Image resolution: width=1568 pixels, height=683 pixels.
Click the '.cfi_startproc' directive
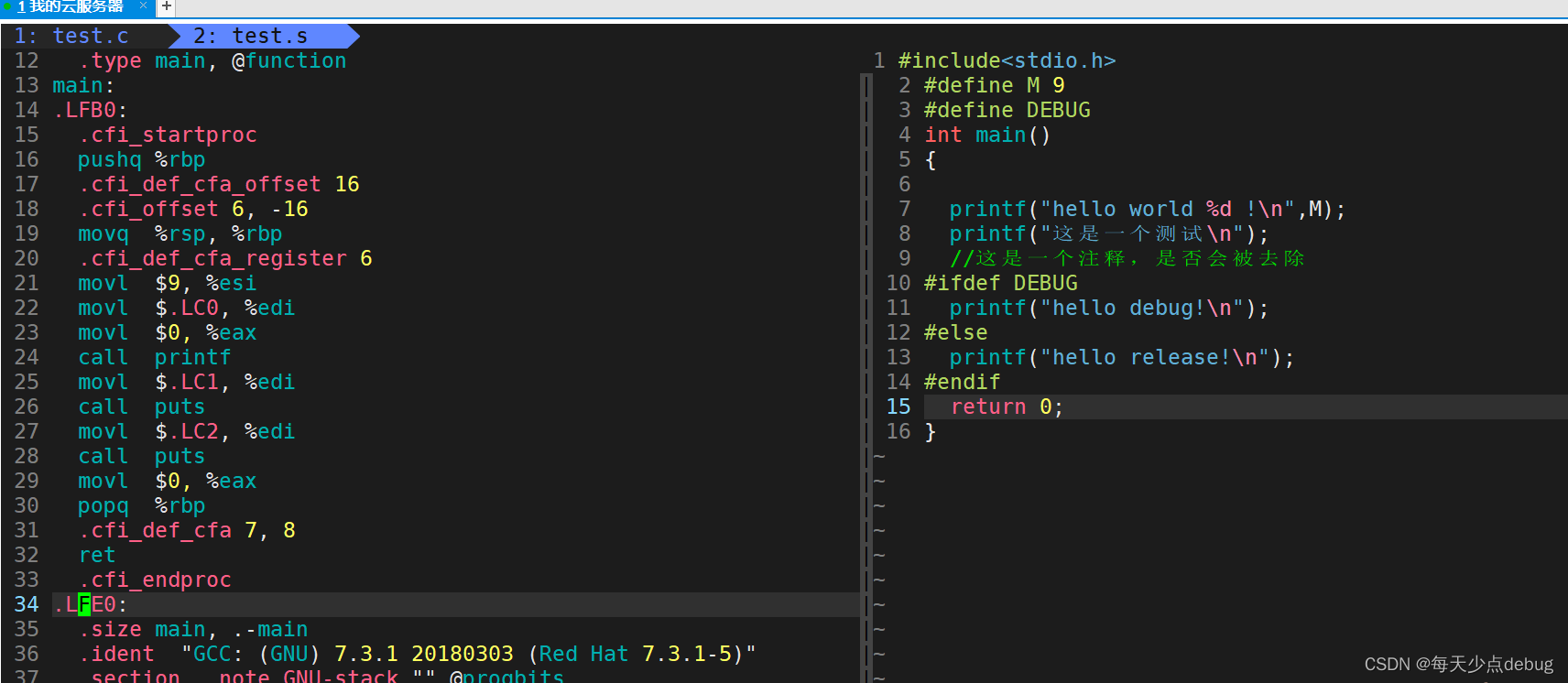[x=168, y=135]
